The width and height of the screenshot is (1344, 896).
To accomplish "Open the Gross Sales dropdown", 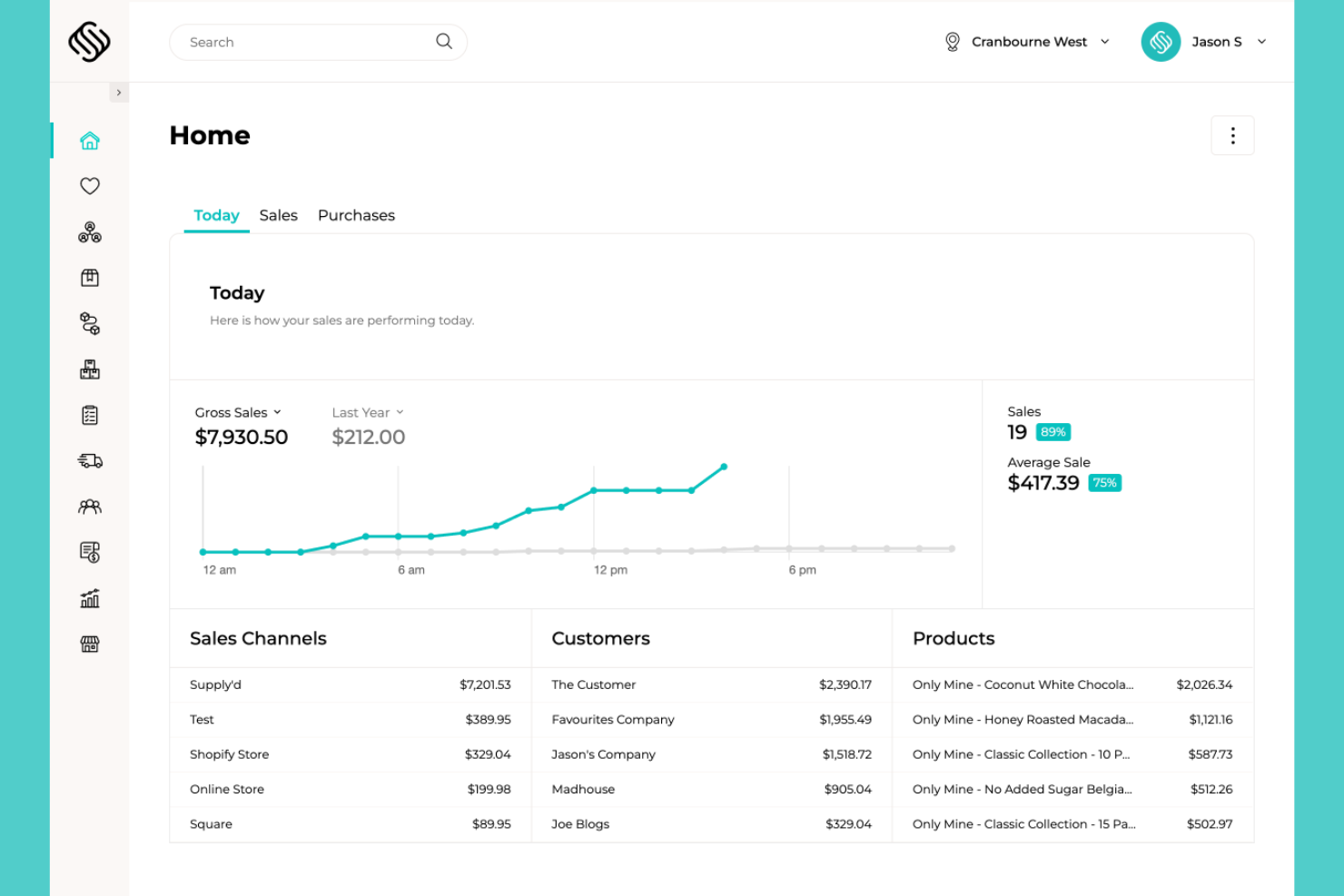I will pyautogui.click(x=238, y=412).
